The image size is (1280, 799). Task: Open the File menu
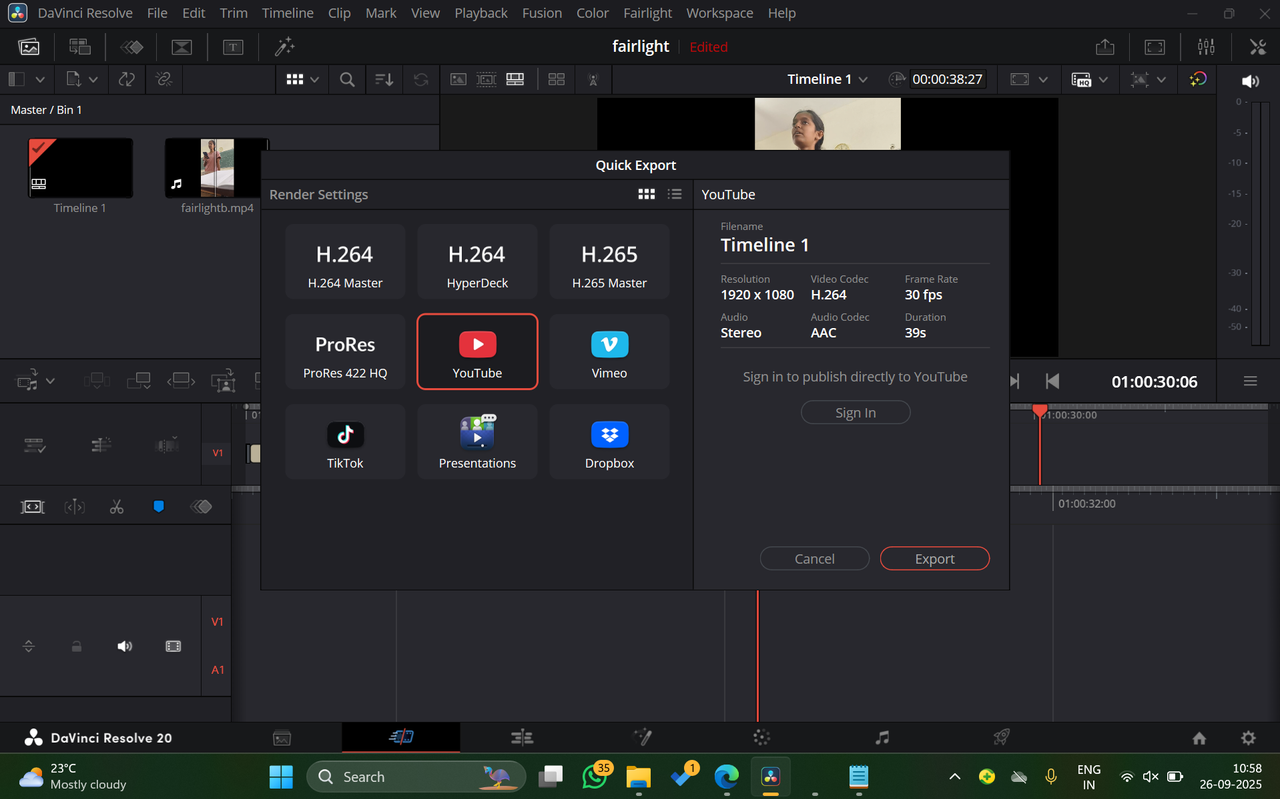pyautogui.click(x=157, y=13)
